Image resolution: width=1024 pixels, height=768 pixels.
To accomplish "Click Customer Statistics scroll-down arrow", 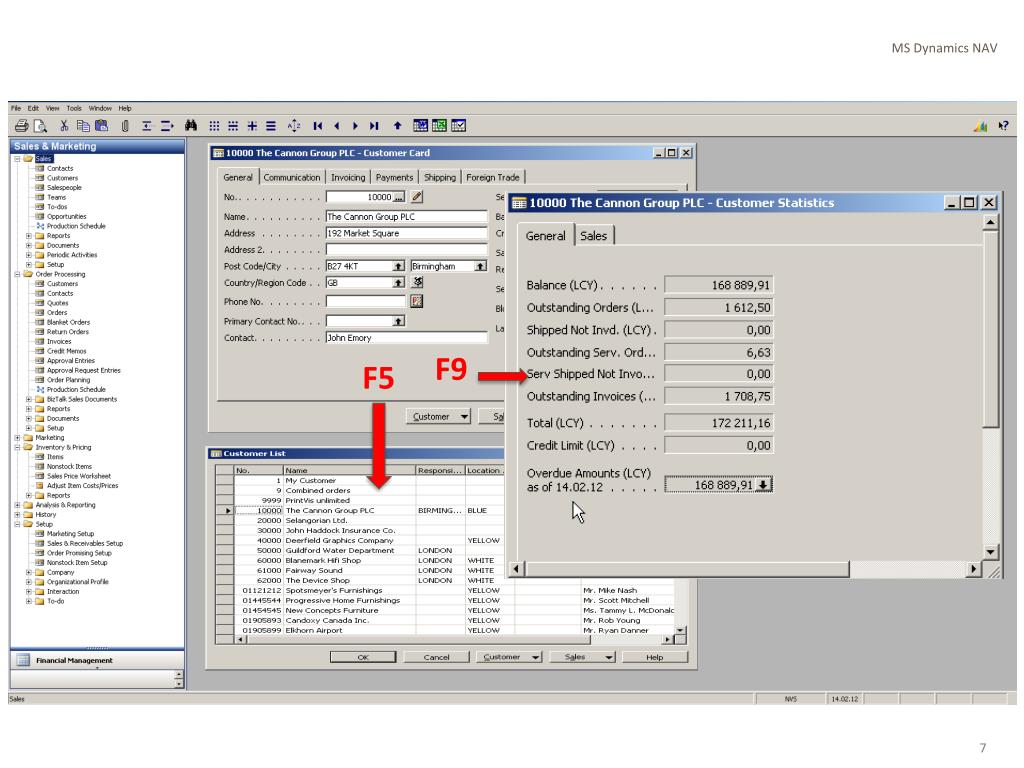I will coord(991,552).
